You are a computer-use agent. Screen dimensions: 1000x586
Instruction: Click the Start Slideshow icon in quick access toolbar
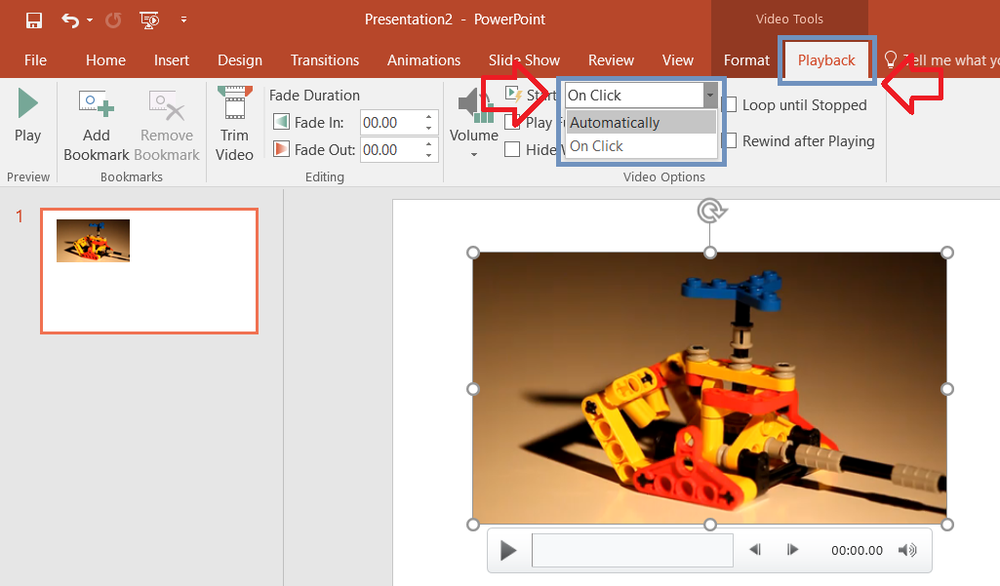pyautogui.click(x=150, y=18)
